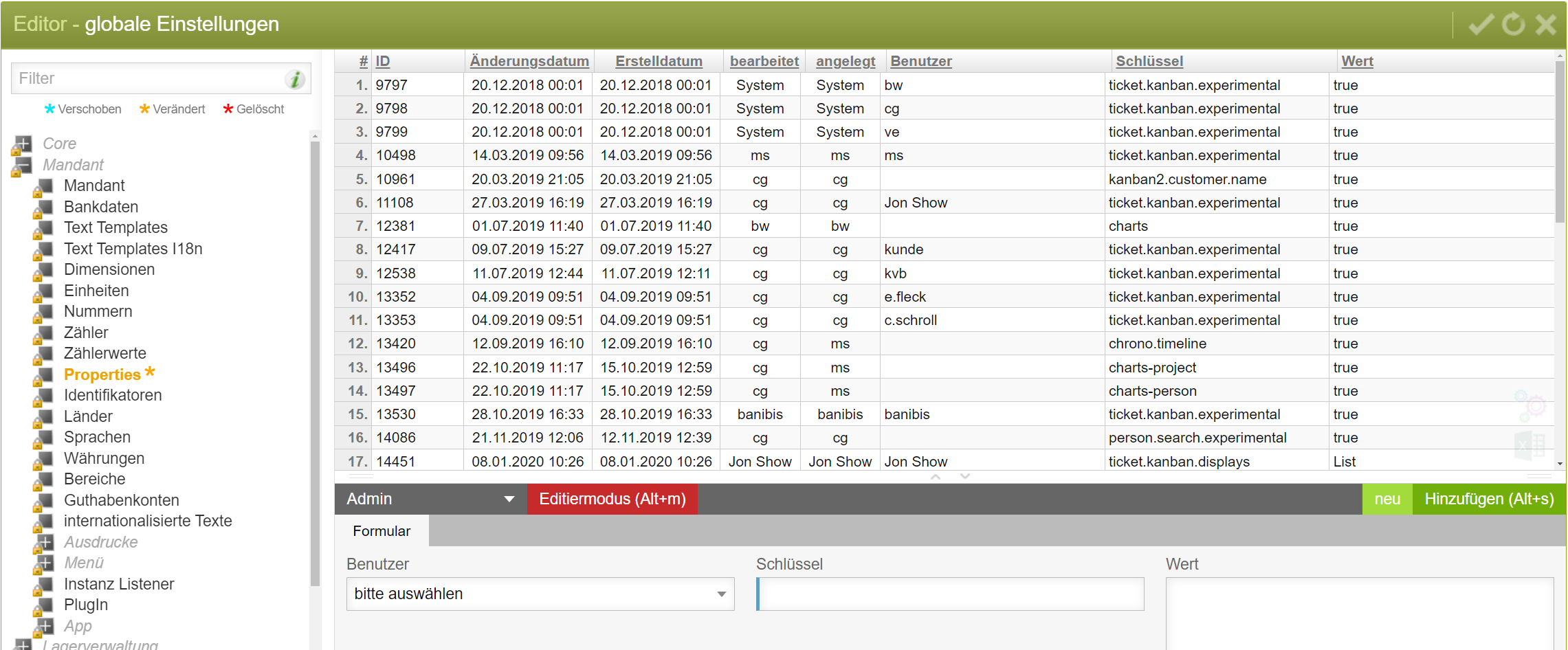Collapse the Mandant group node
The image size is (1568, 650).
[22, 166]
